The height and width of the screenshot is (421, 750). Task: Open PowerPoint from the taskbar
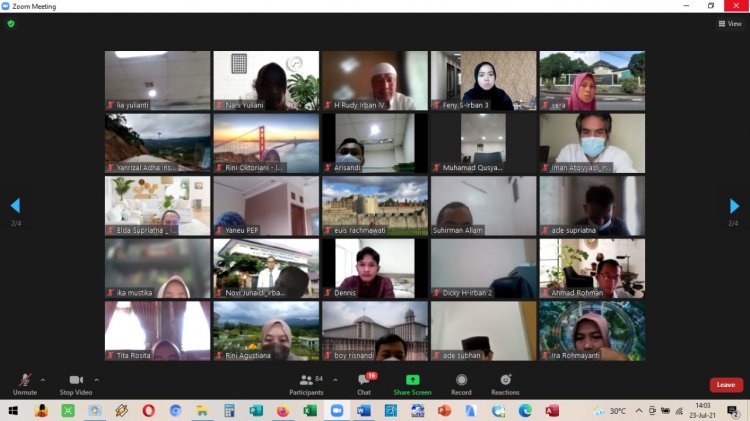point(444,410)
